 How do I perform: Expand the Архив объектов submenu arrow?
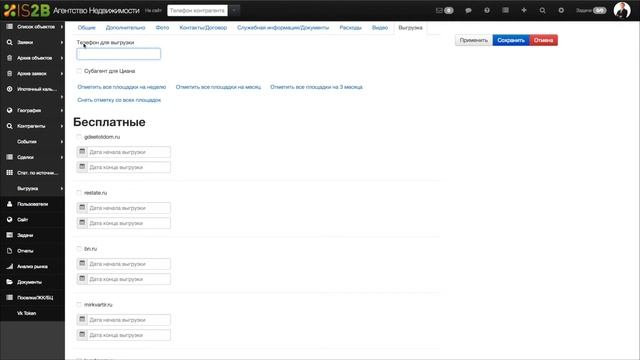(62, 58)
